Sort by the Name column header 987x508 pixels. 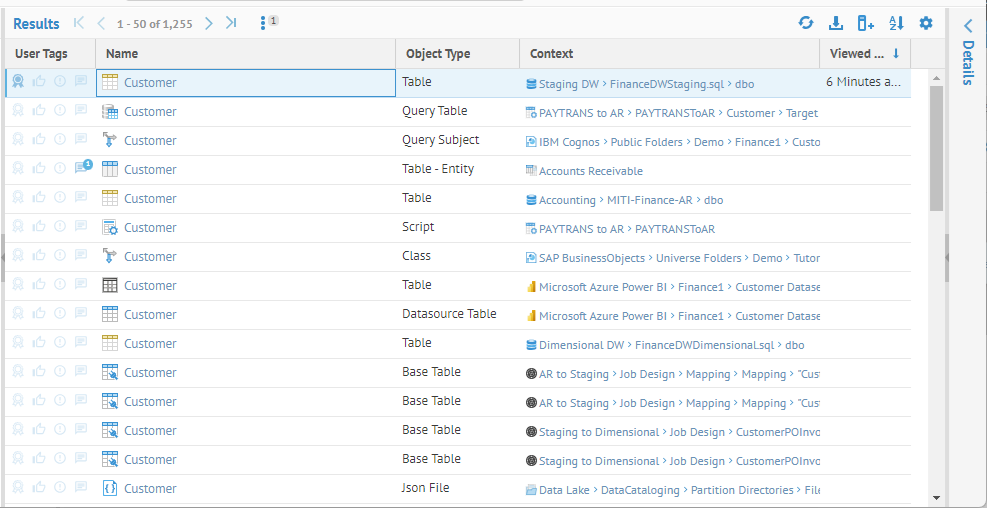coord(122,54)
